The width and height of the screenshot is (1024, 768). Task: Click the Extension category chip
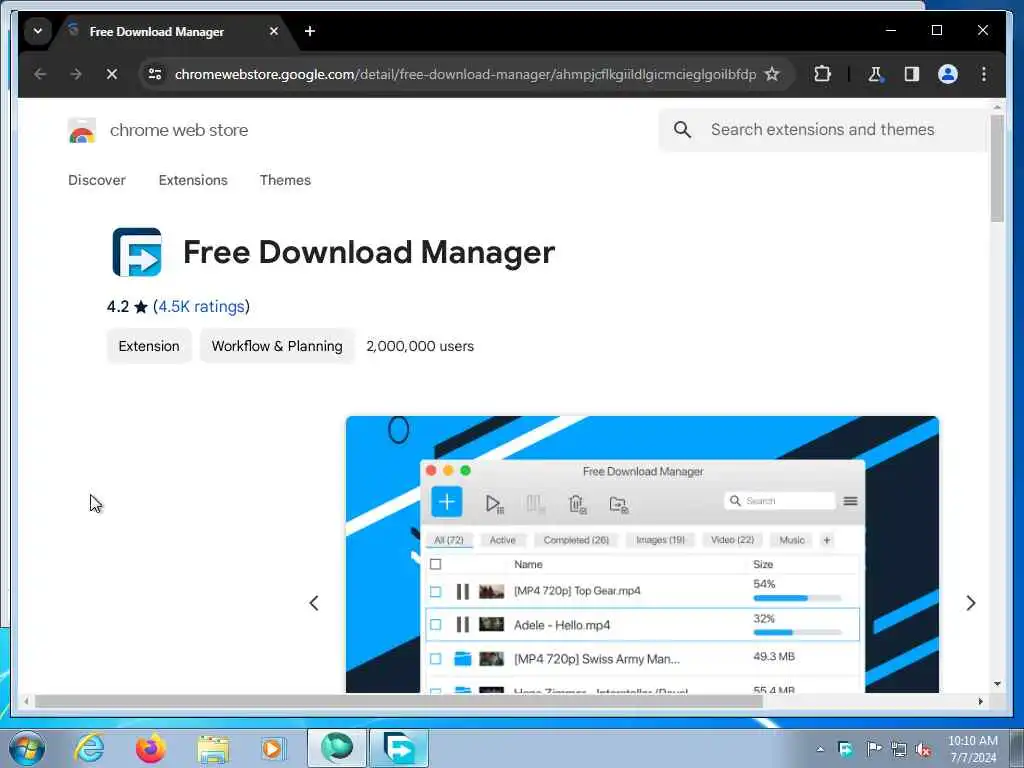[x=149, y=346]
